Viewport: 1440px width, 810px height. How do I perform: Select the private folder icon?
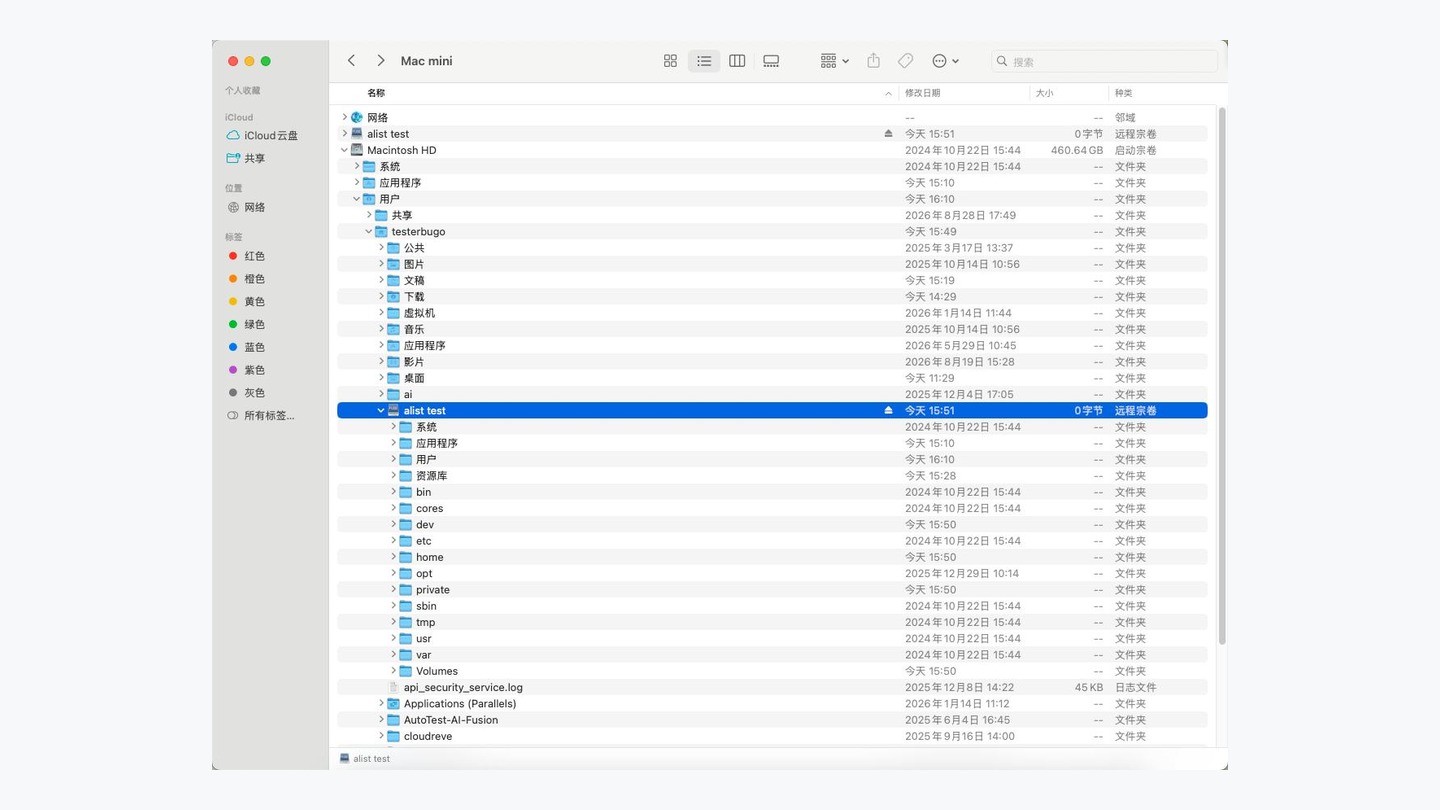tap(406, 590)
